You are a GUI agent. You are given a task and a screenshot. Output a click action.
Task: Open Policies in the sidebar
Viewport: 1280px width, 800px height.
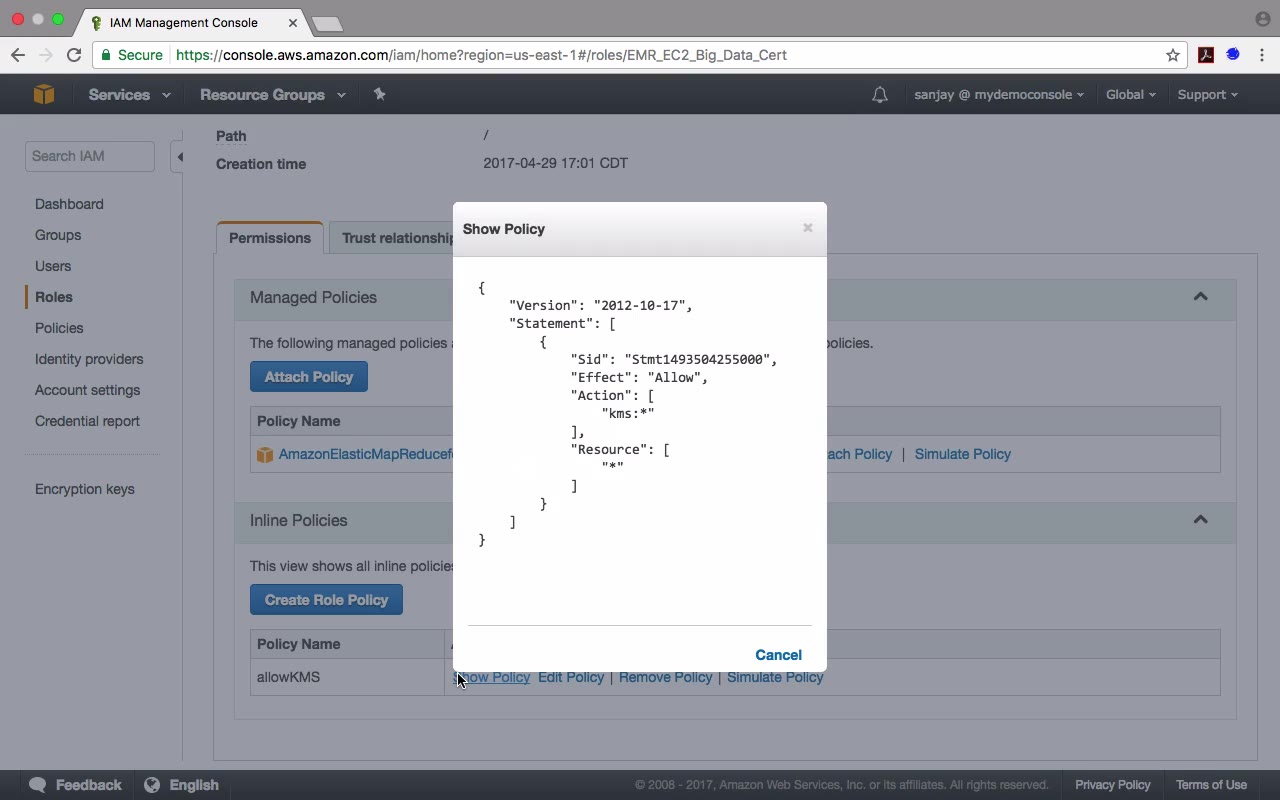point(59,328)
